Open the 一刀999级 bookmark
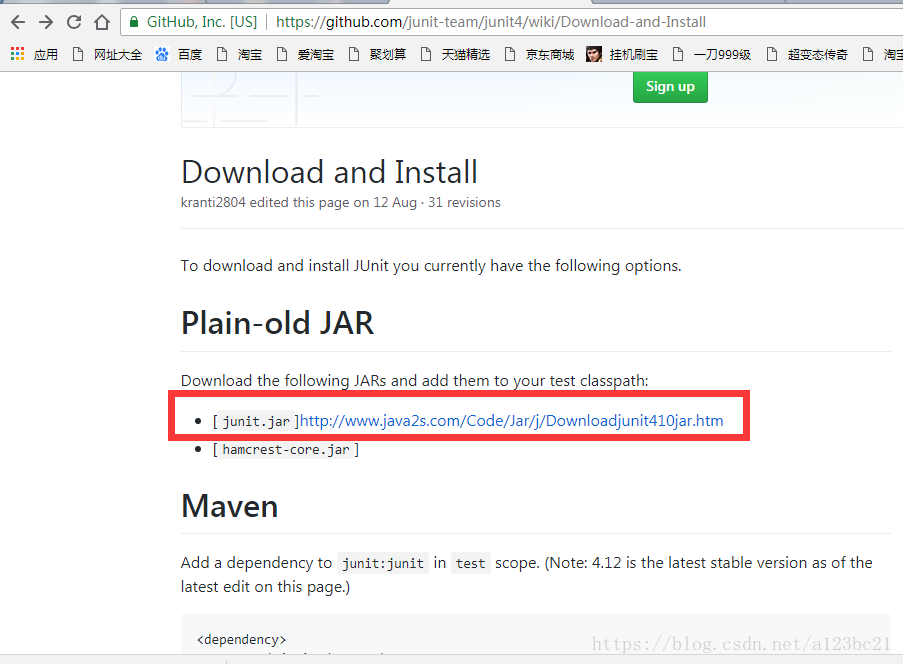903x664 pixels. click(x=712, y=55)
